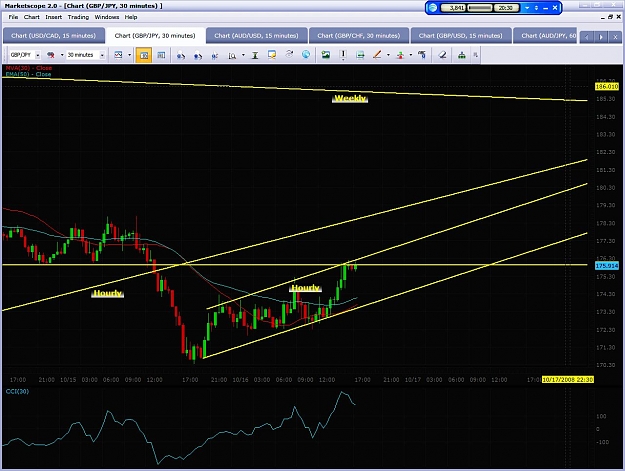Screen dimensions: 625x471
Task: Open the File menu
Action: point(13,17)
